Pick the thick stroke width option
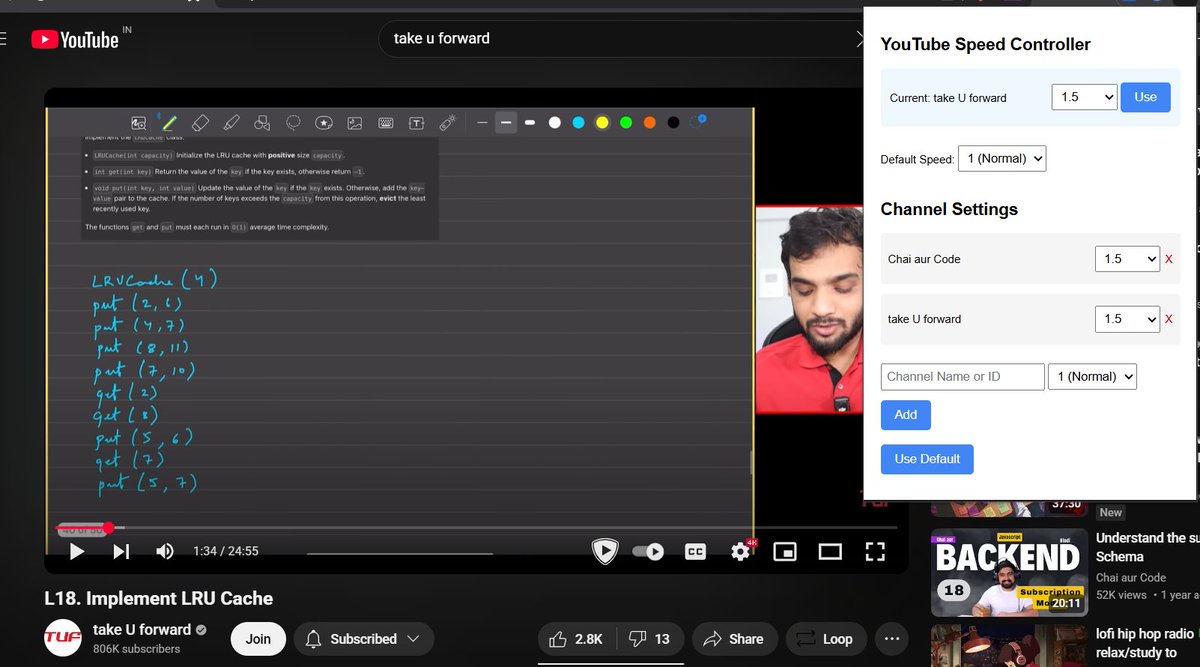 (x=530, y=123)
